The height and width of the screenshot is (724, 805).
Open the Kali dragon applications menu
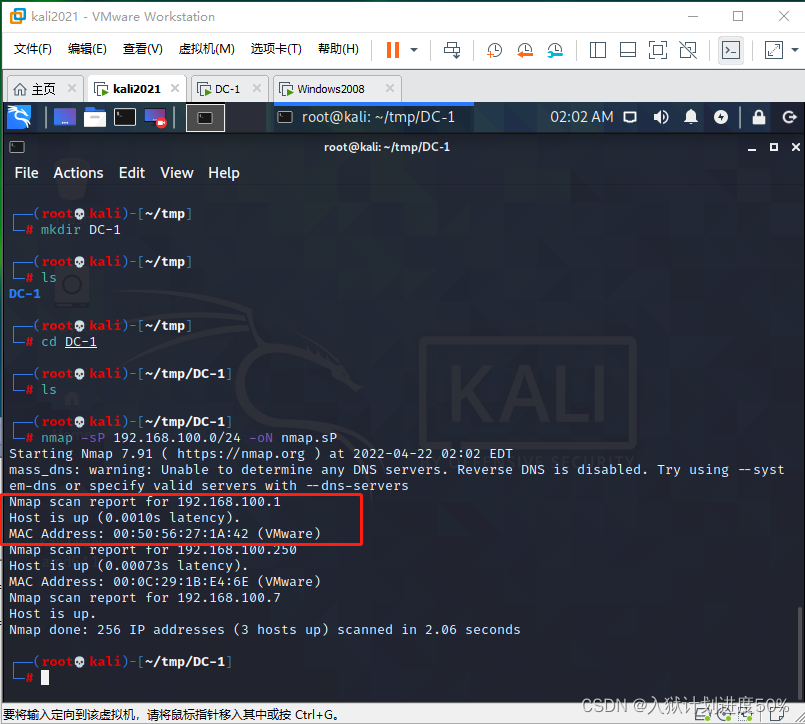19,117
